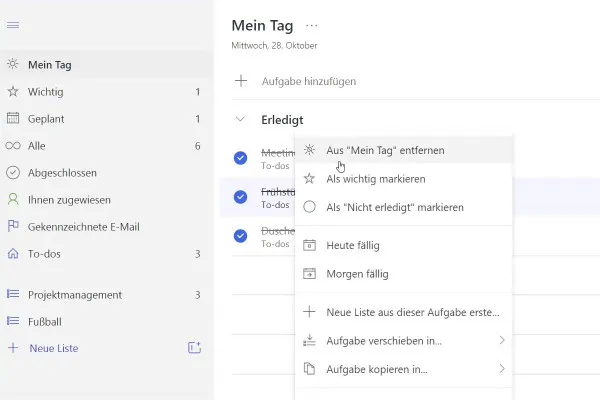
Task: Click the empty circle beside Nicht erledigt markieren
Action: click(309, 207)
